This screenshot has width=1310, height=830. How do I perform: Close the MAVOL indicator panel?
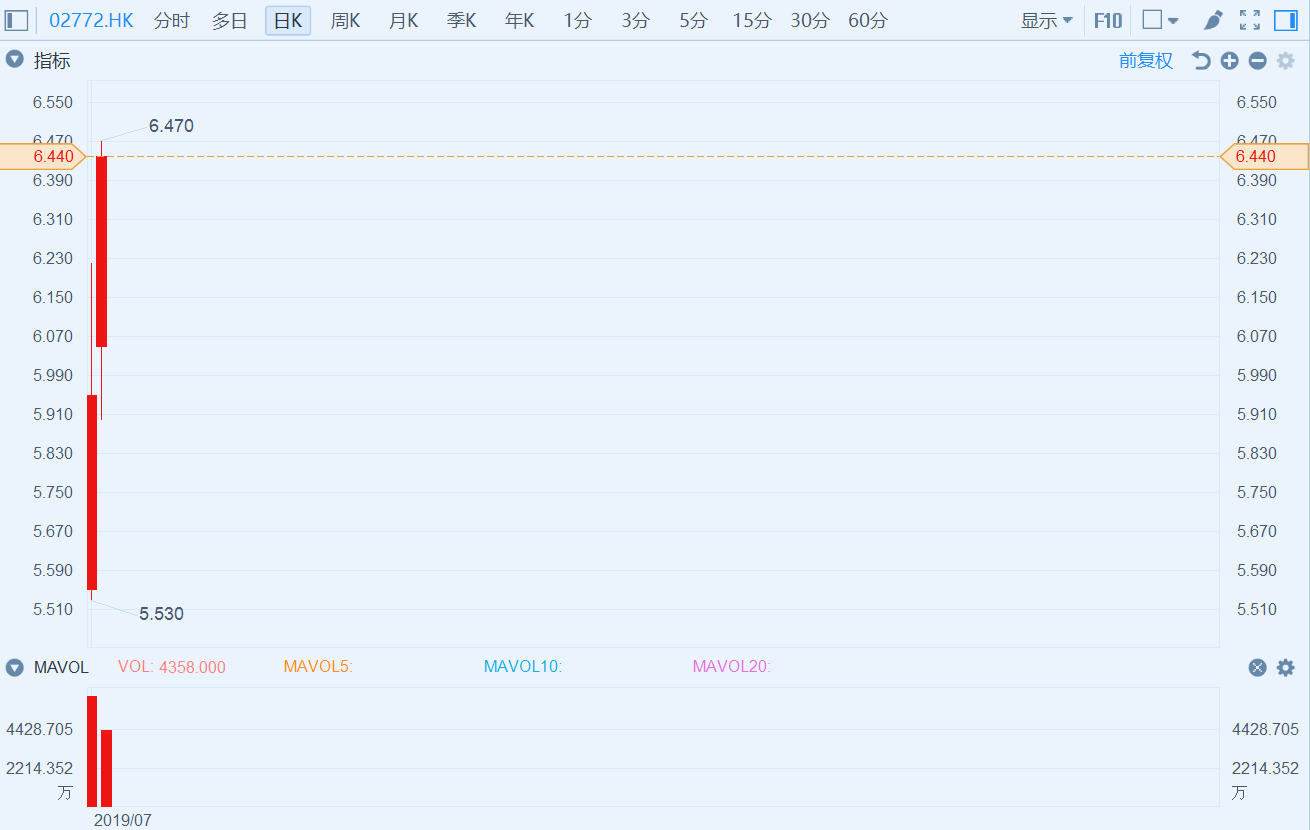click(x=1257, y=667)
